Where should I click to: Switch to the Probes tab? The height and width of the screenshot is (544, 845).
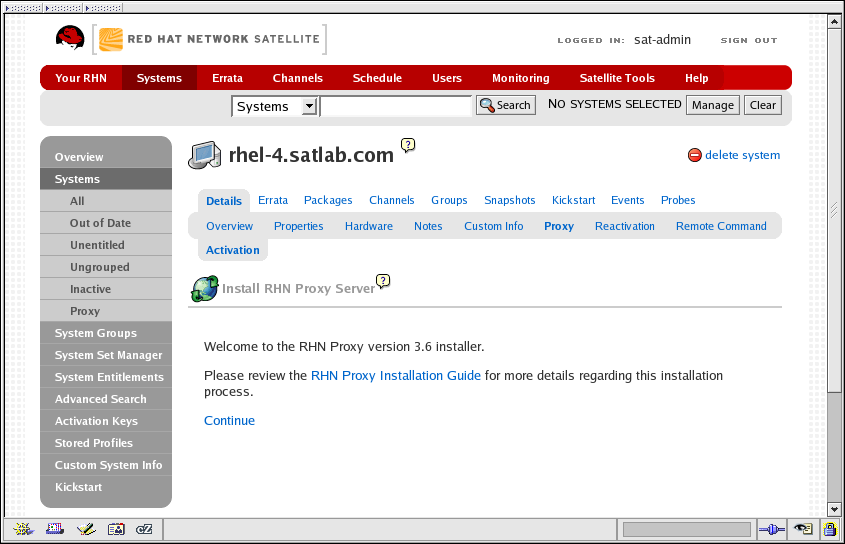click(678, 201)
